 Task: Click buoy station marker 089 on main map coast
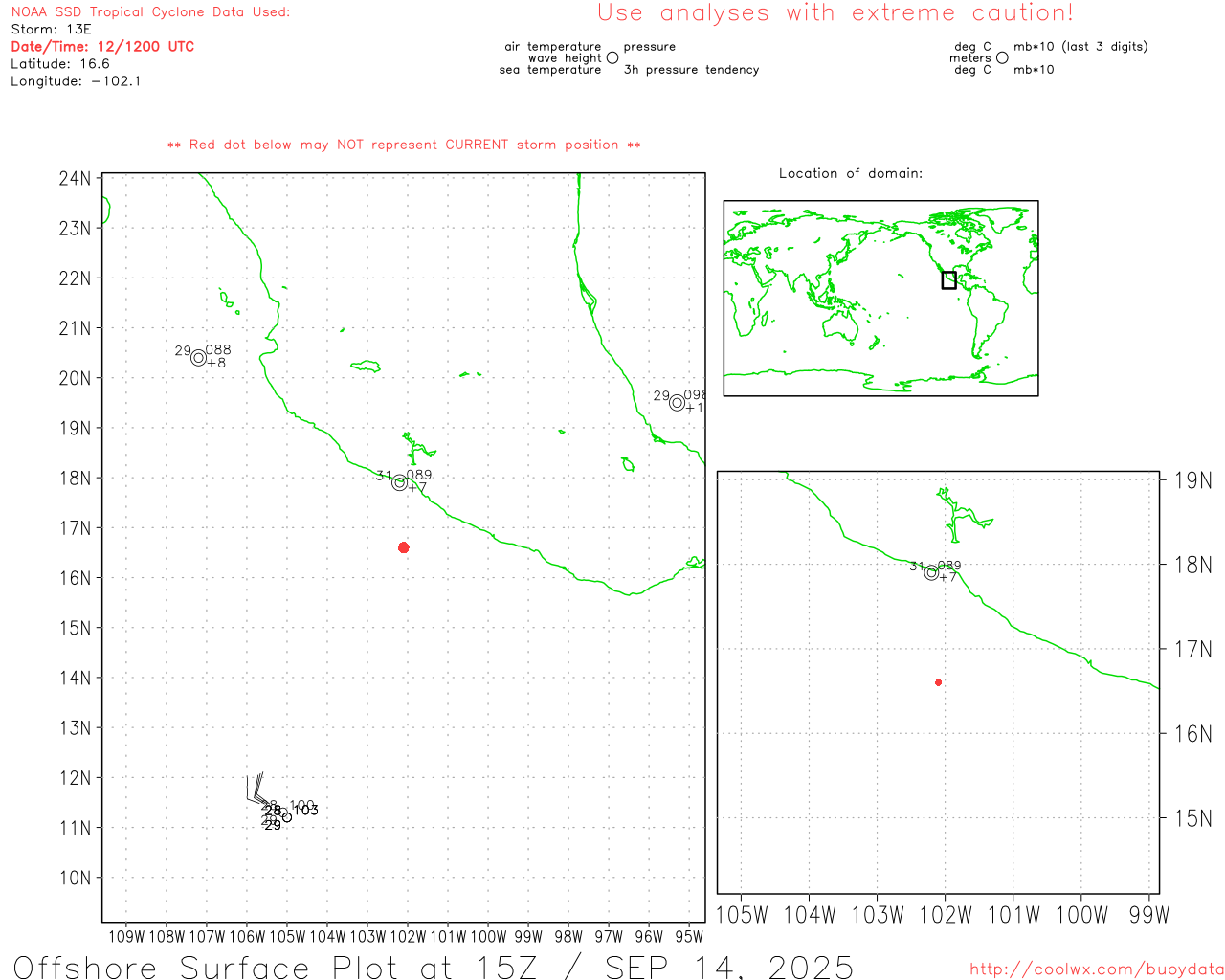399,483
